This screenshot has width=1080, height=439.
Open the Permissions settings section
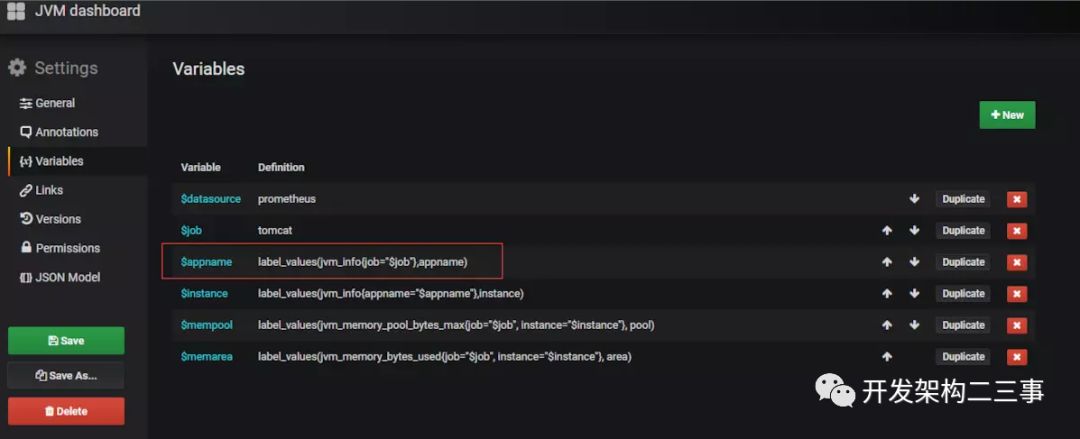(x=60, y=247)
